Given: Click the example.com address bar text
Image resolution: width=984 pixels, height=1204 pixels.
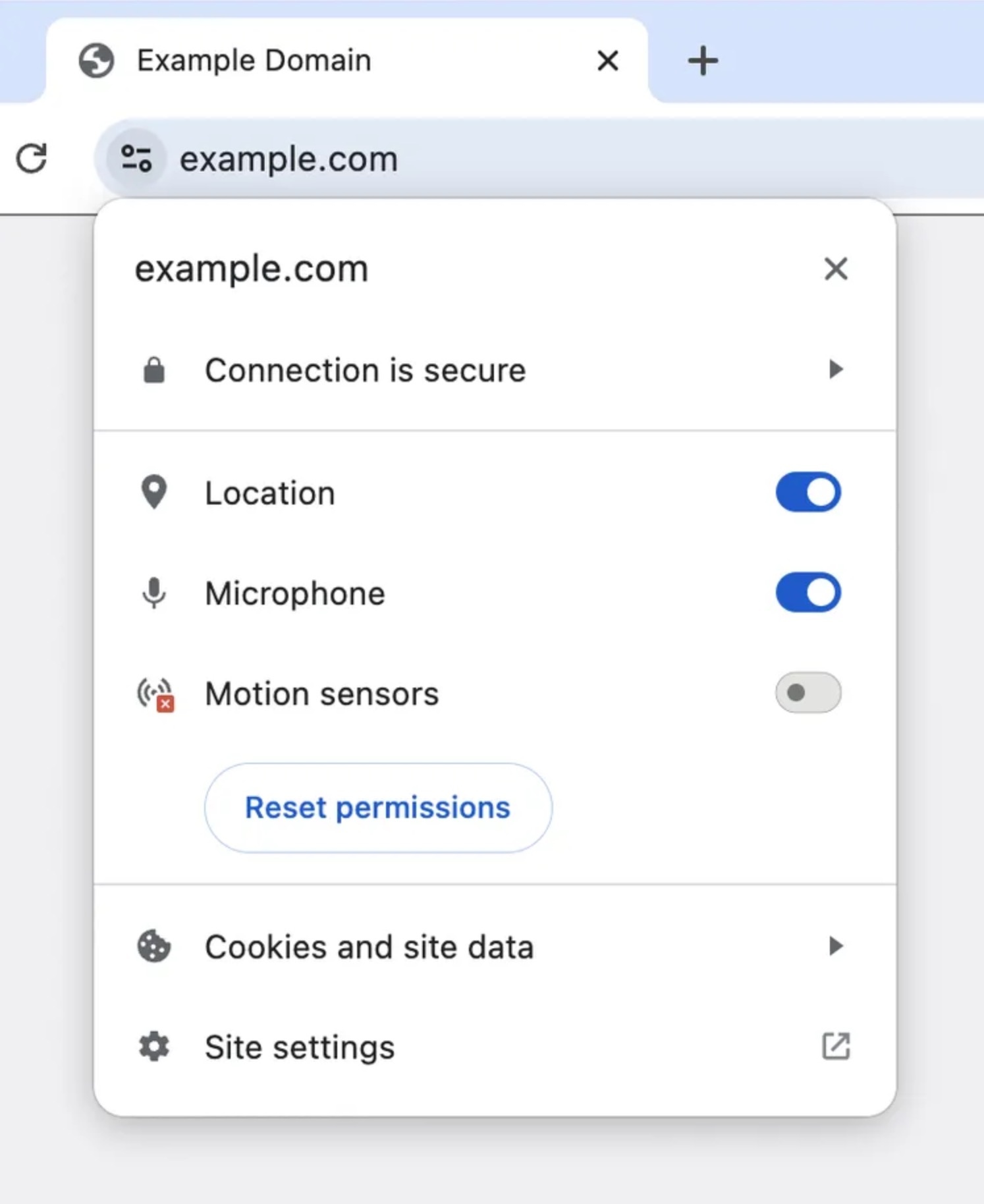Looking at the screenshot, I should click(288, 159).
